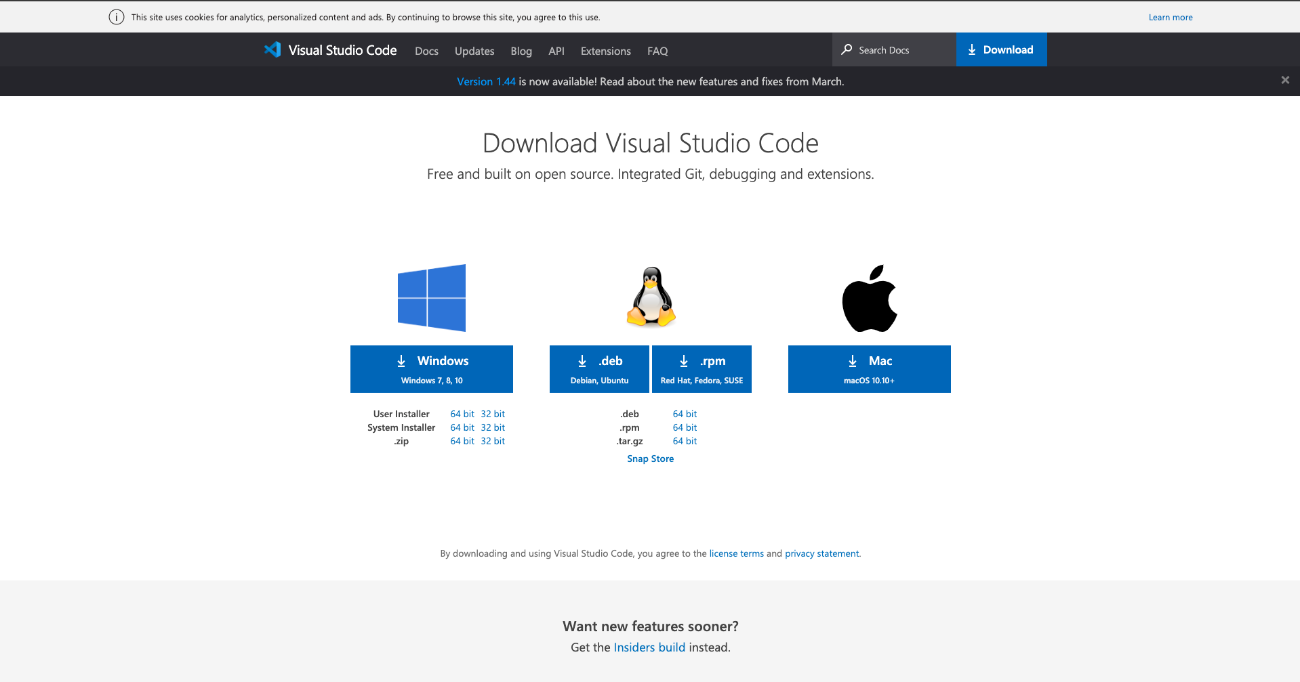Open the API nav link
Viewport: 1300px width, 682px height.
tap(556, 51)
